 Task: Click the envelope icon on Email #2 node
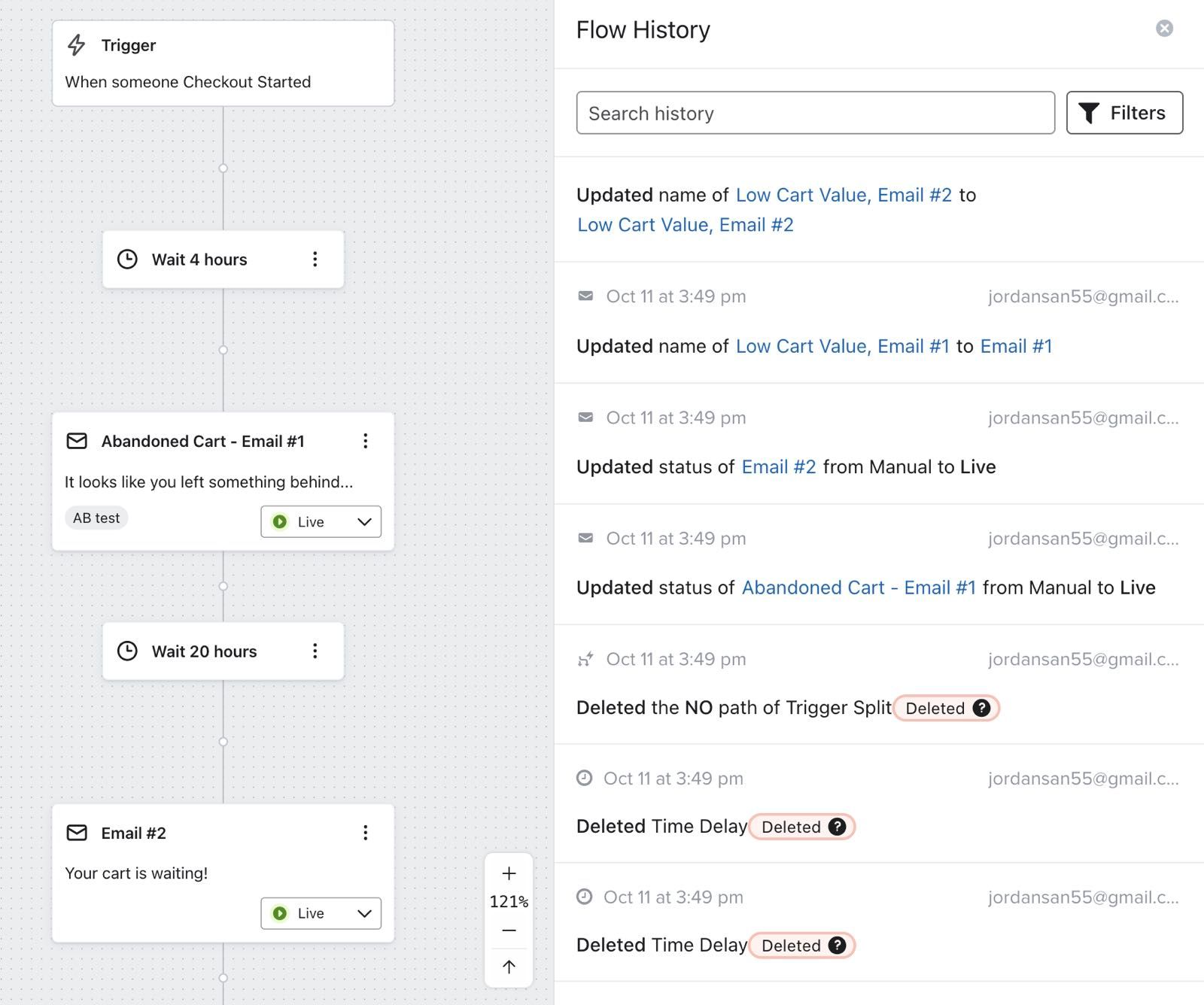pos(77,833)
